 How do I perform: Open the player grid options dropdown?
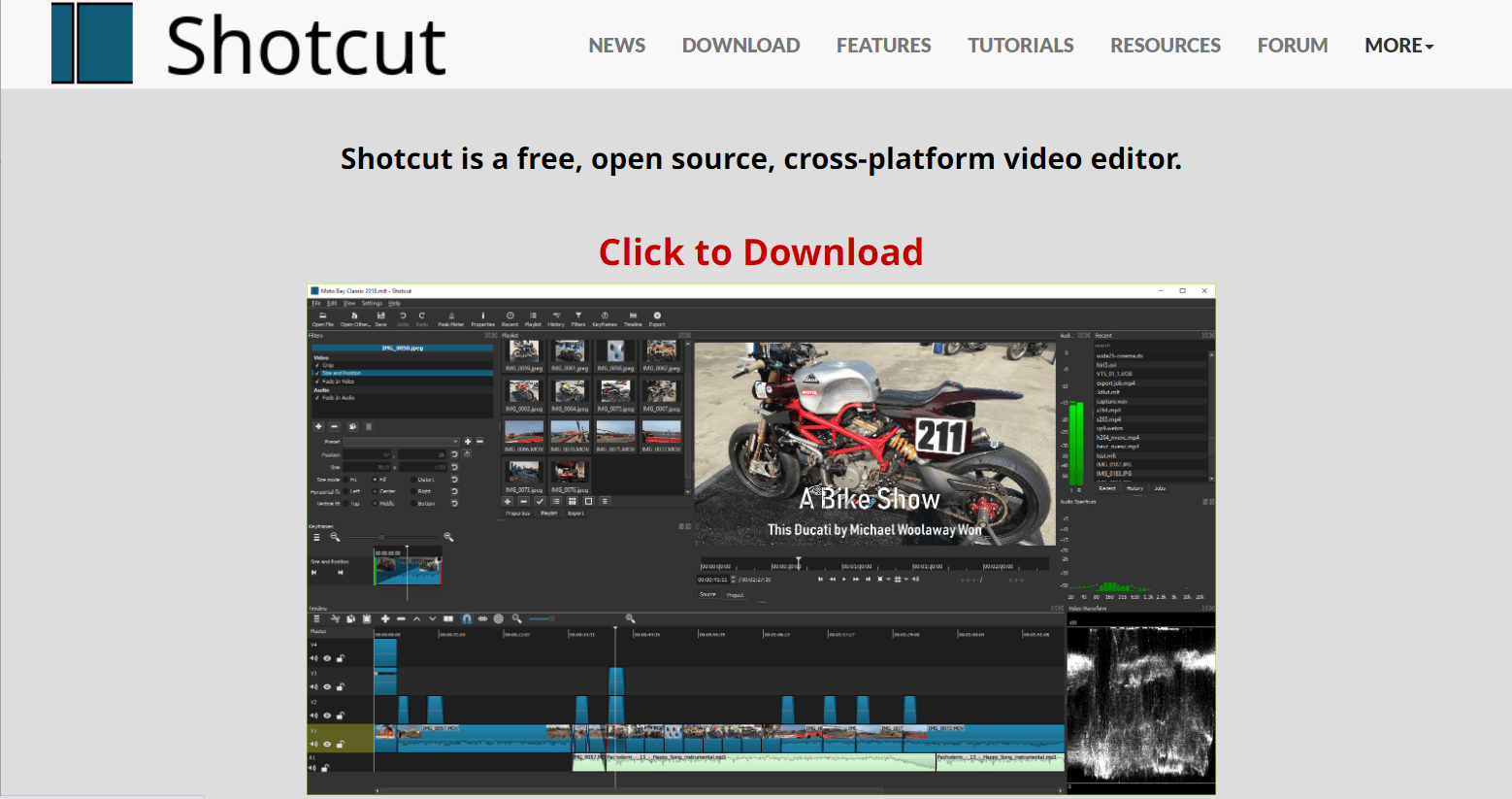[906, 580]
